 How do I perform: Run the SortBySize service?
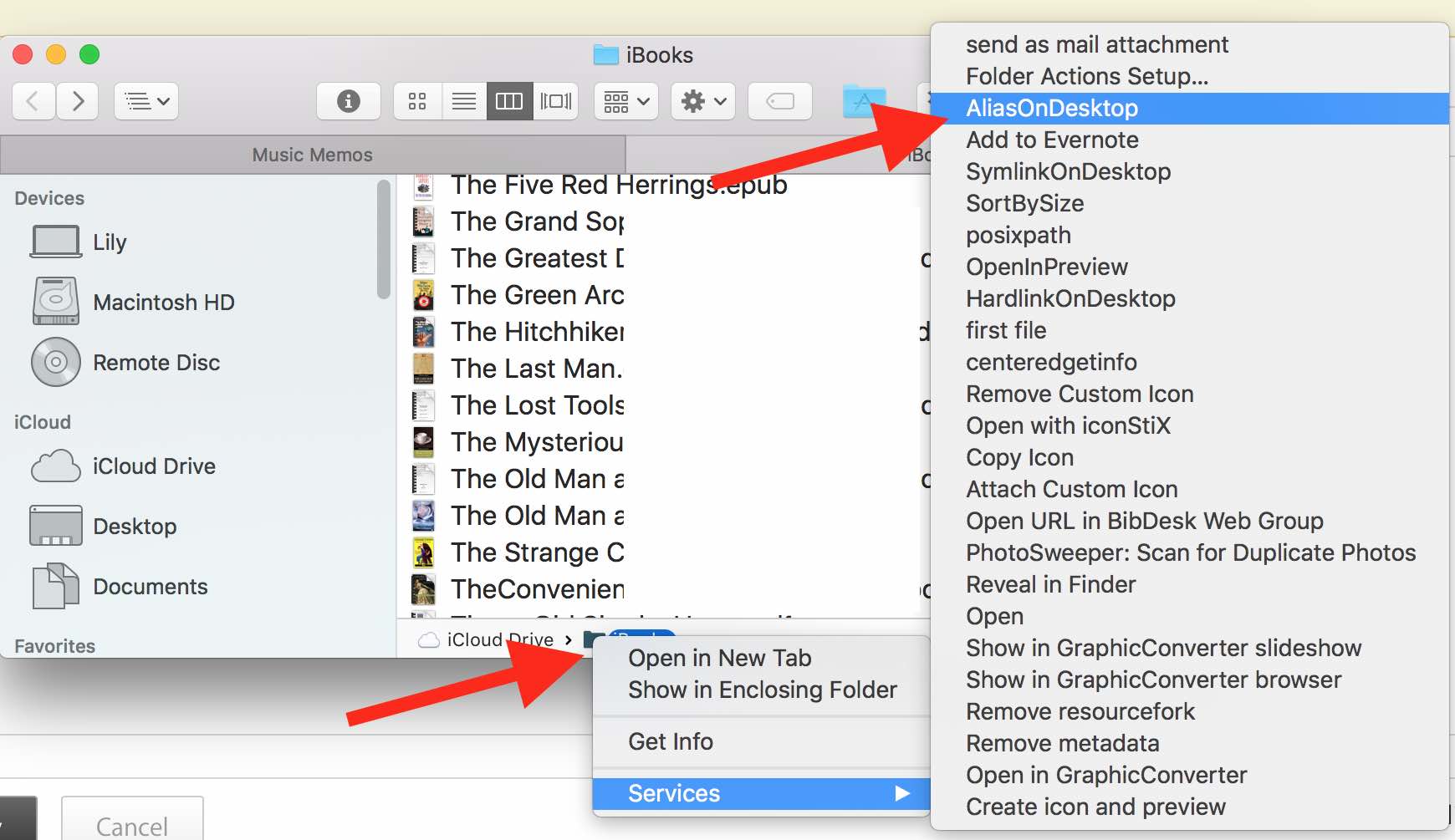[1189, 203]
